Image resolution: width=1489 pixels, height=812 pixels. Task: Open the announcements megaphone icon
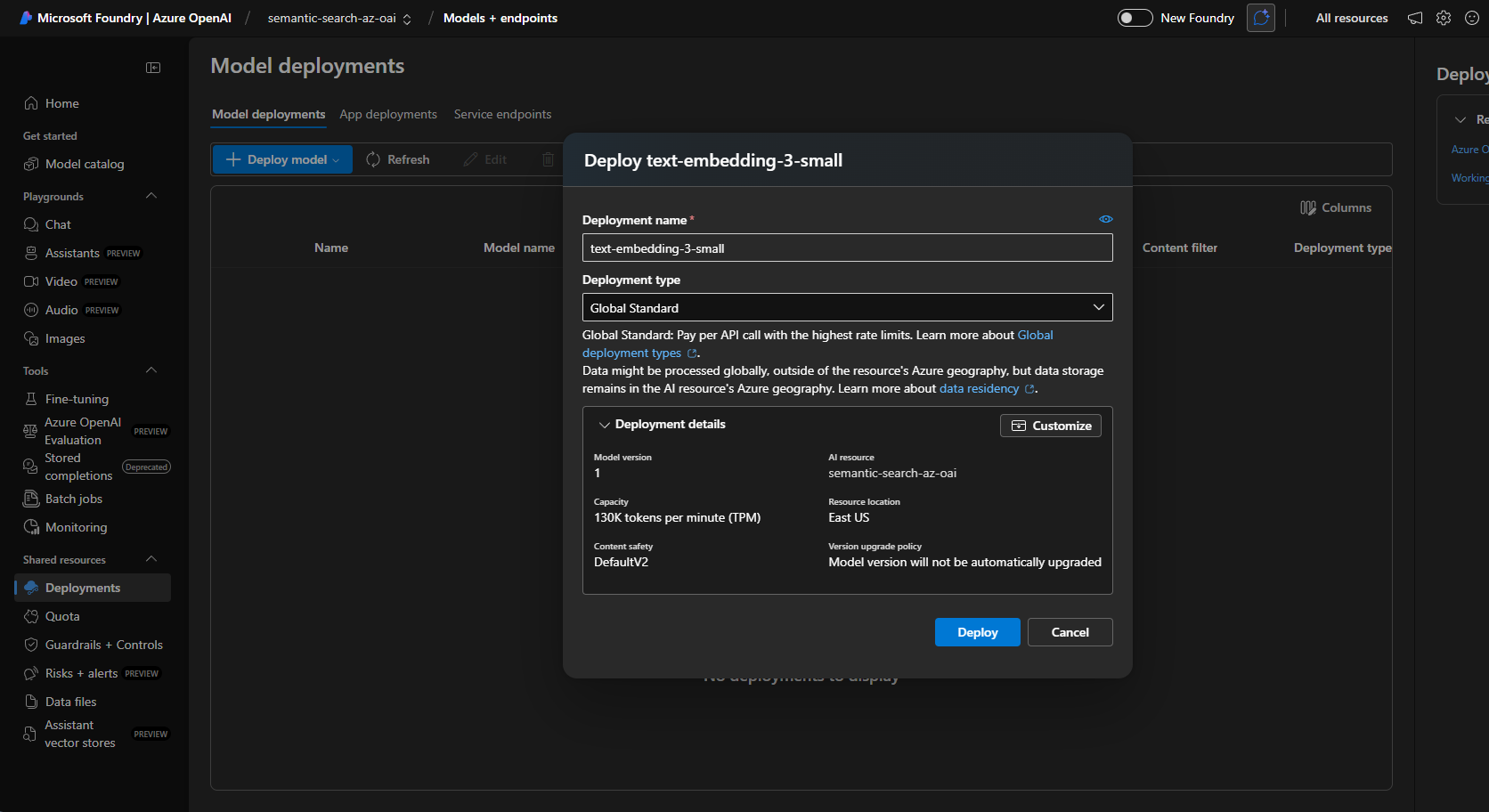[1415, 18]
